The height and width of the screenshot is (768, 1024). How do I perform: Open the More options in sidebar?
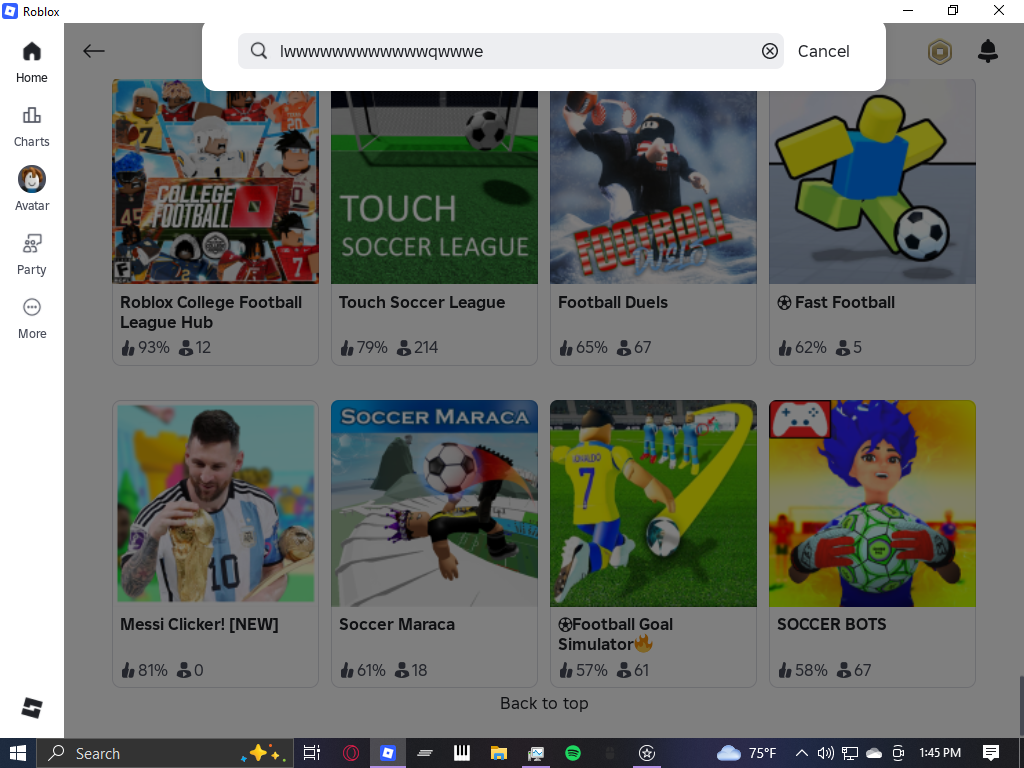[x=31, y=319]
